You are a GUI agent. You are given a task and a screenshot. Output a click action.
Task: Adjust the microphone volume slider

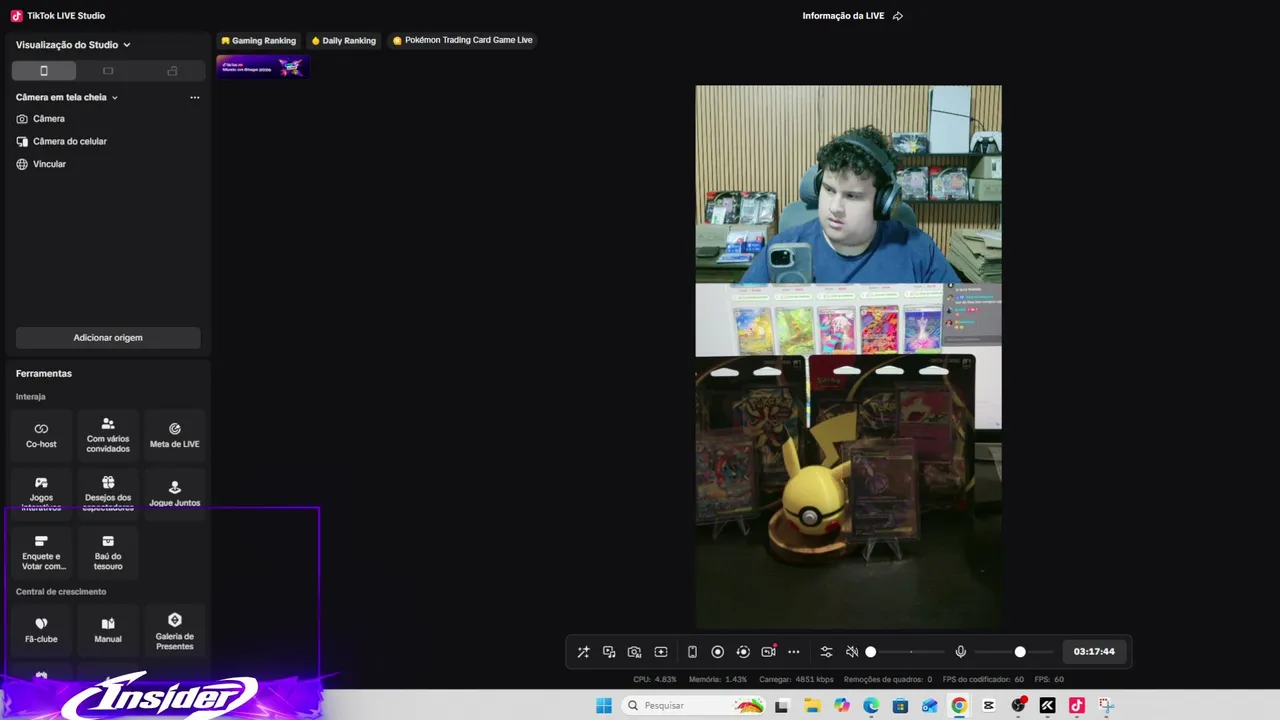click(x=1016, y=652)
